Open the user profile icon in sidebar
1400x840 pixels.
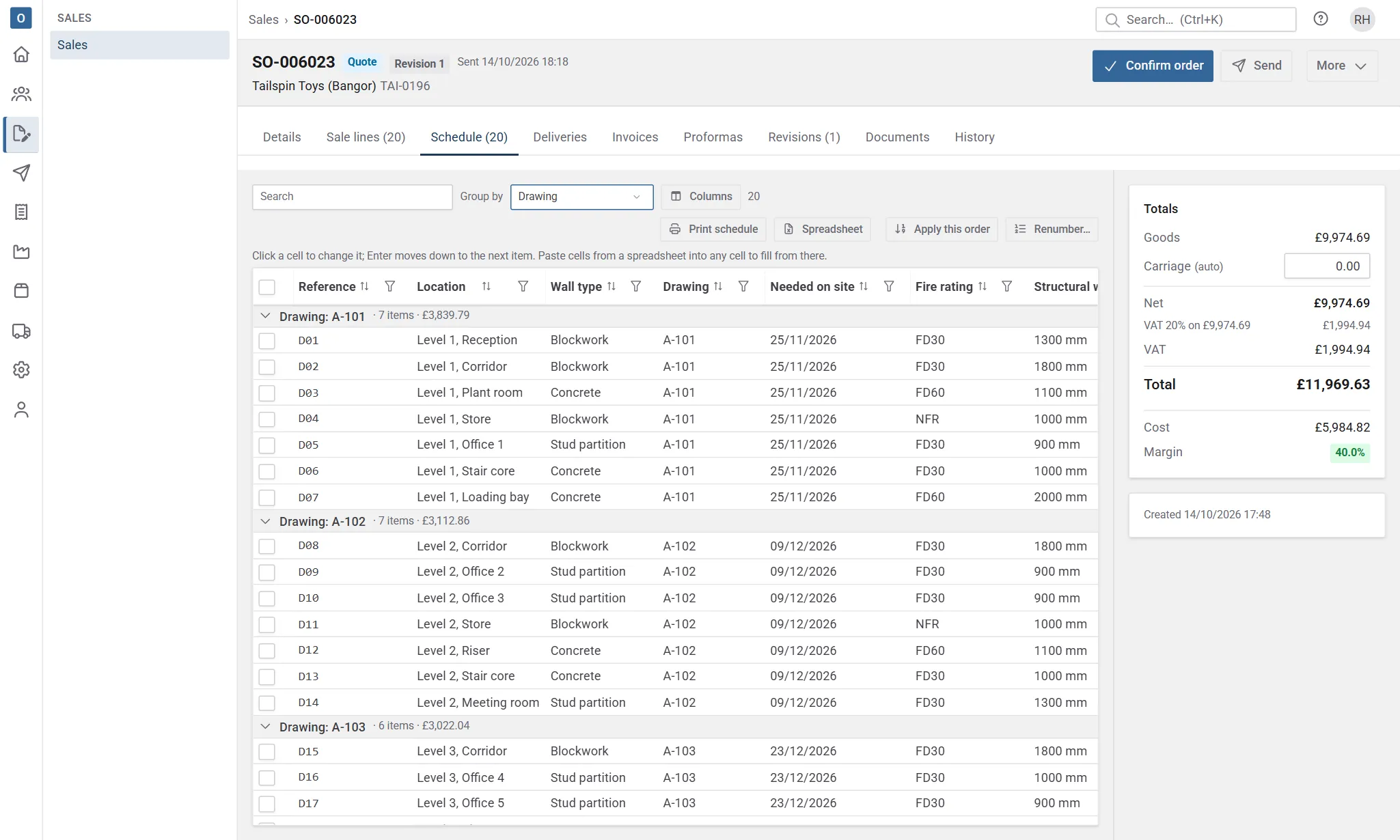click(x=21, y=410)
